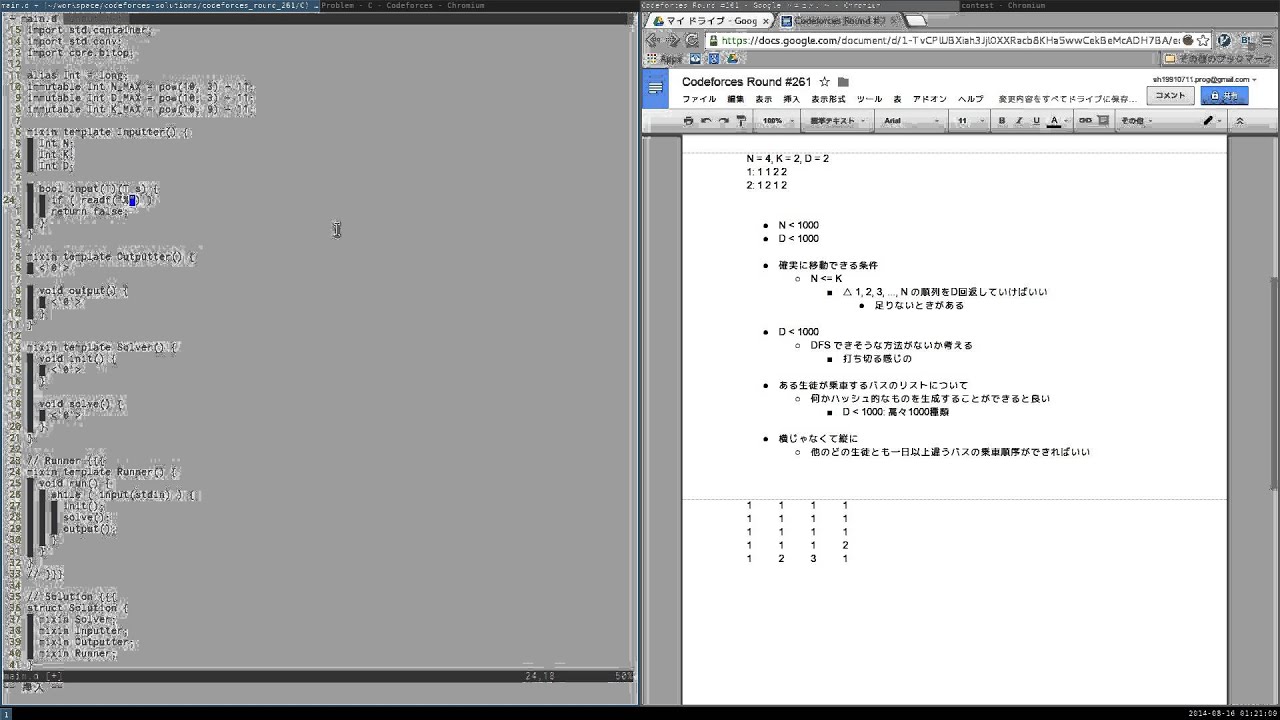Click the void solve() line in Vim
This screenshot has width=1280, height=720.
coord(82,404)
